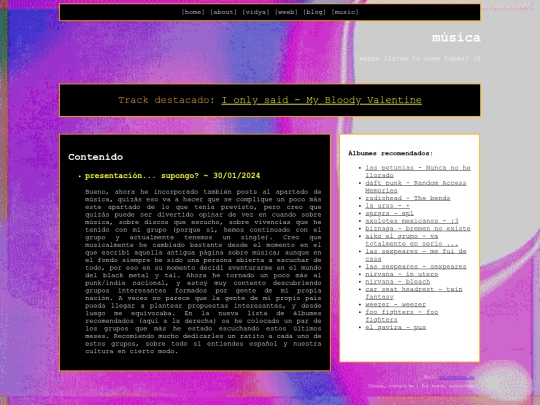Viewport: 540px width, 405px height.
Task: Open nirvana in utero album link
Action: 402,274
